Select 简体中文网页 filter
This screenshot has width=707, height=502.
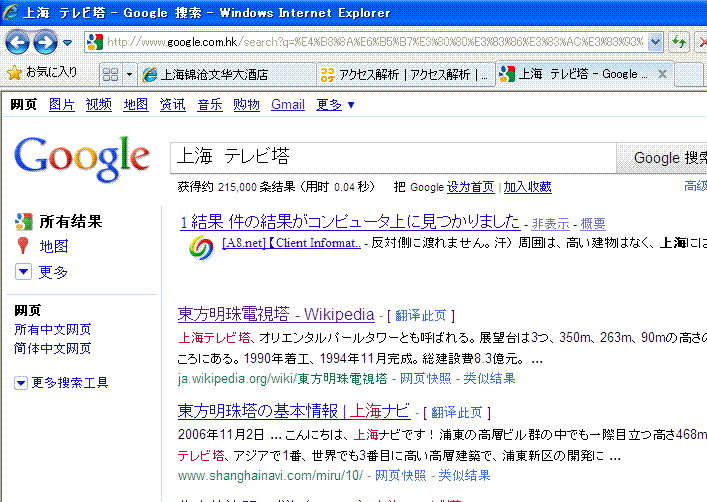tap(53, 348)
